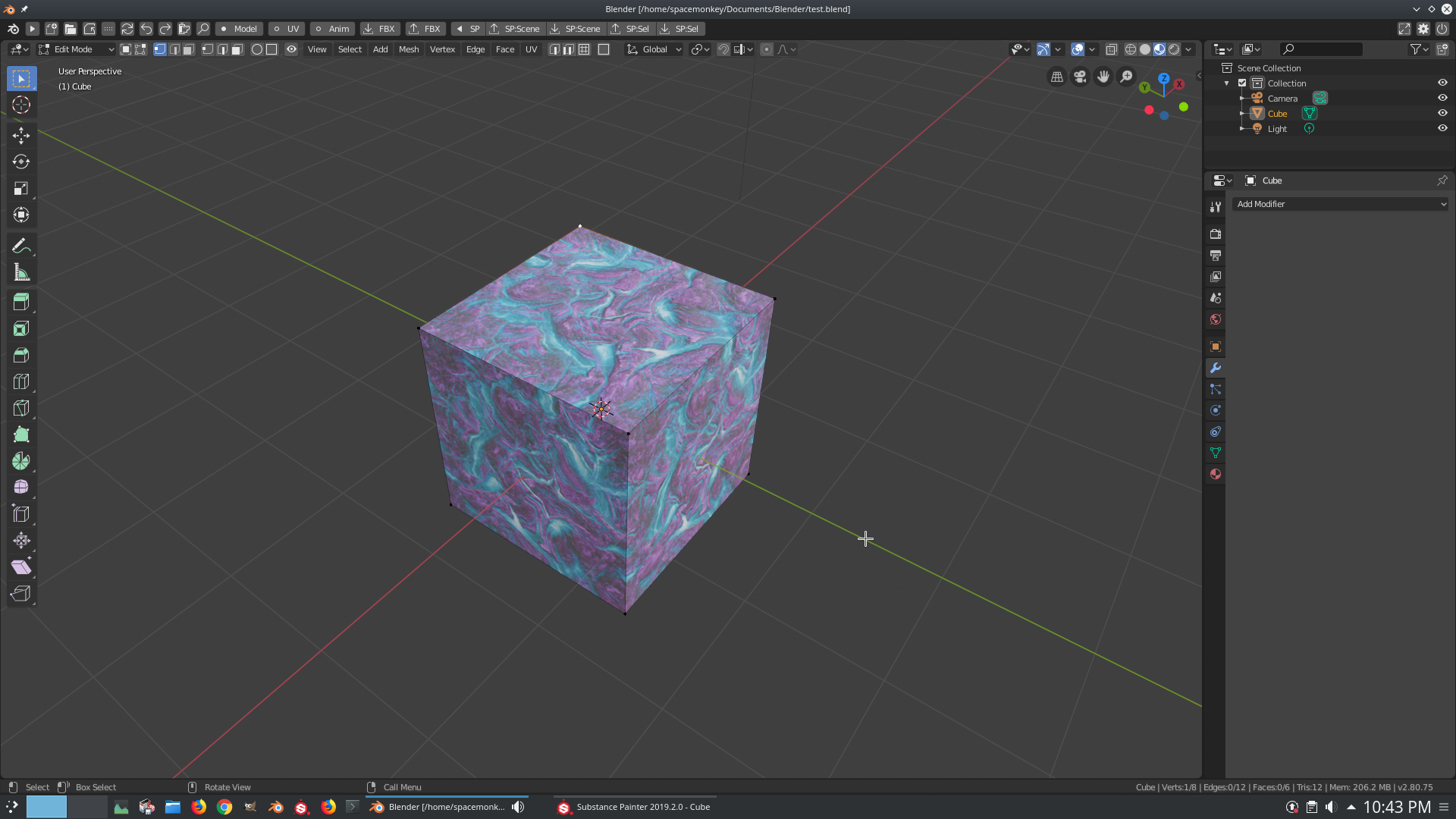This screenshot has height=819, width=1456.
Task: Open the Select menu
Action: (350, 49)
